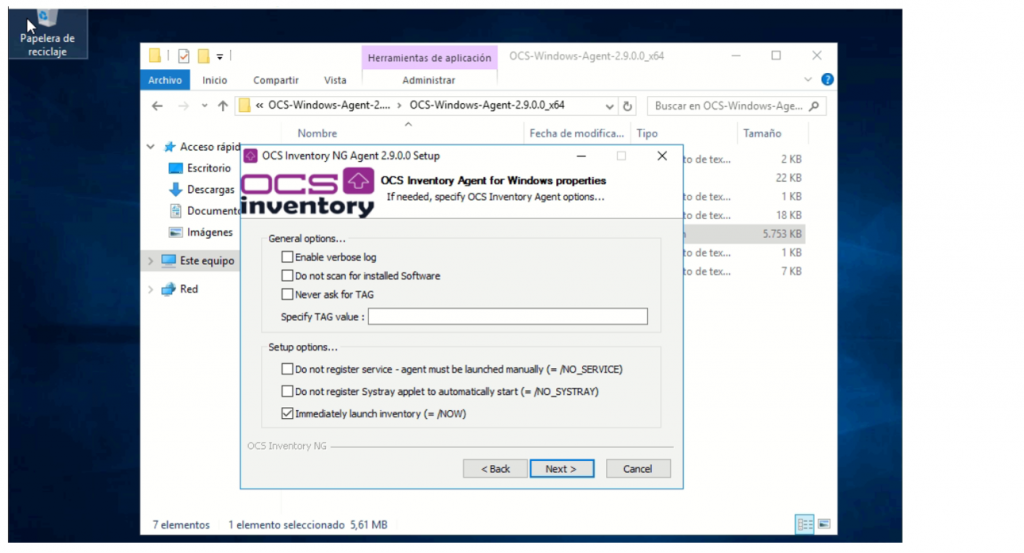Select the file row sized 22 KB

click(743, 178)
